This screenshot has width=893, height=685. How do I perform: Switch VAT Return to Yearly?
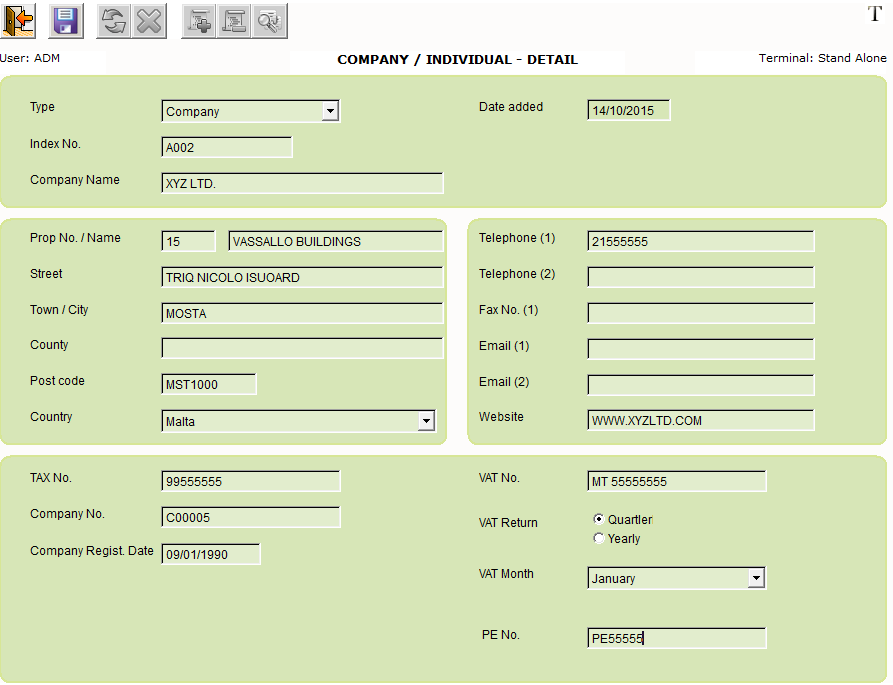[x=598, y=538]
